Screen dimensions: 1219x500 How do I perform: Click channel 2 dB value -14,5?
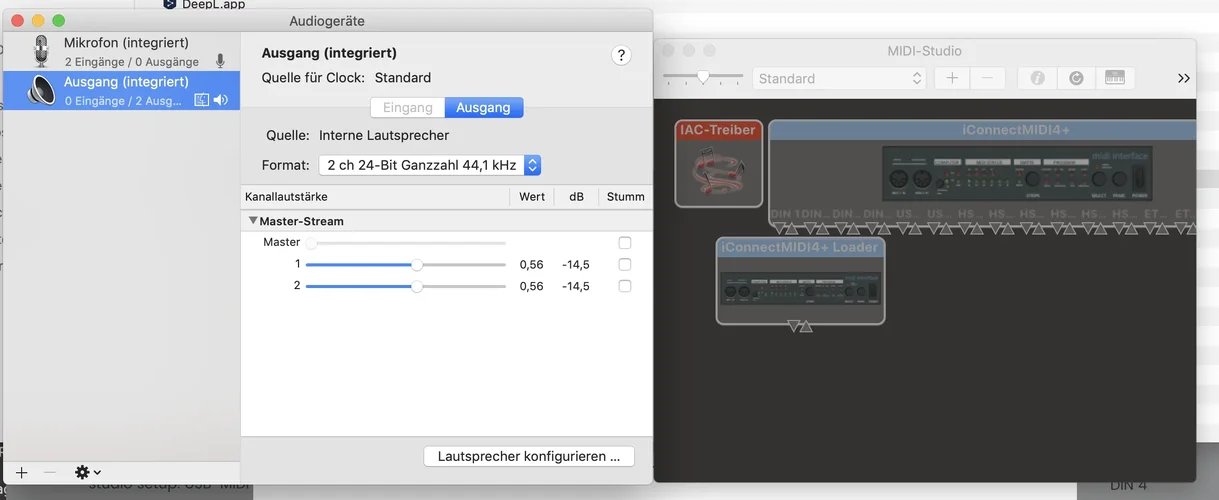click(576, 286)
